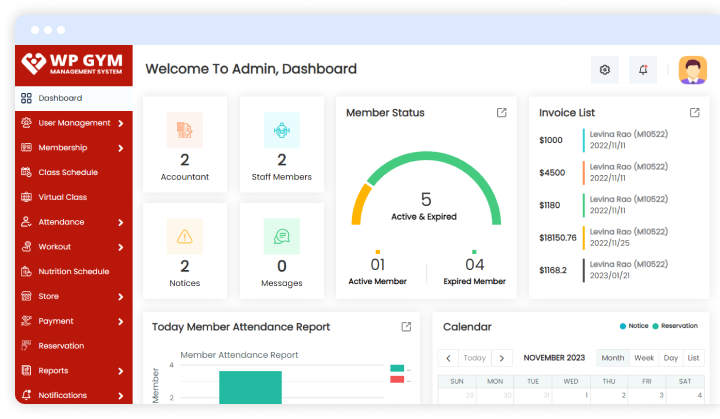Open the Virtual Class menu item

(73, 197)
